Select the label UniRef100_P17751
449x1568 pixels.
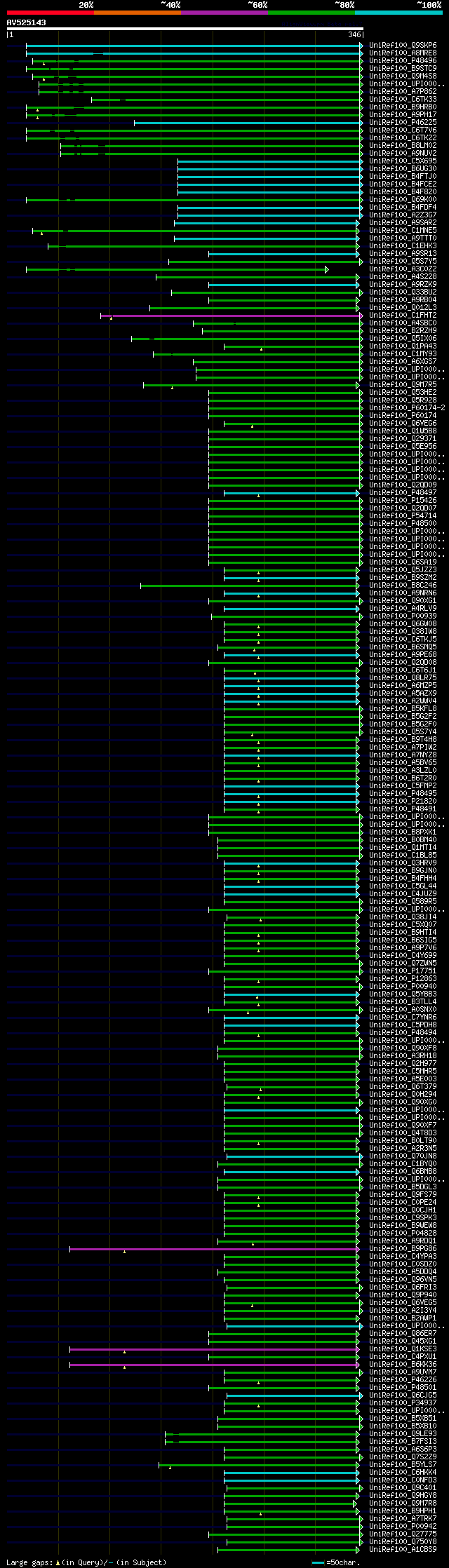pyautogui.click(x=403, y=971)
